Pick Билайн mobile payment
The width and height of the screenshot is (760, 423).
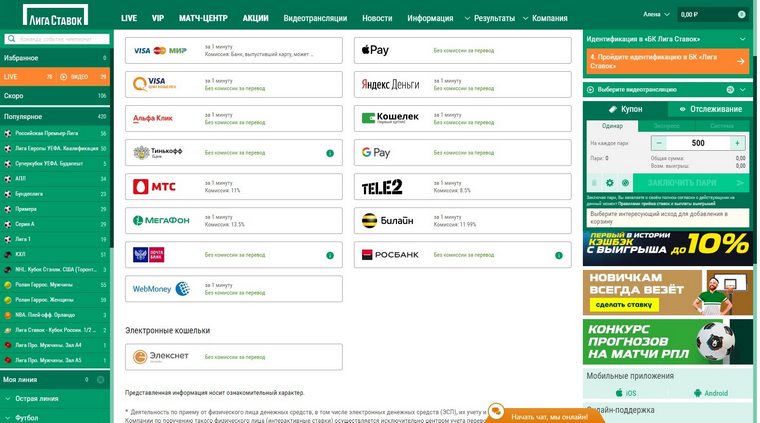[462, 220]
